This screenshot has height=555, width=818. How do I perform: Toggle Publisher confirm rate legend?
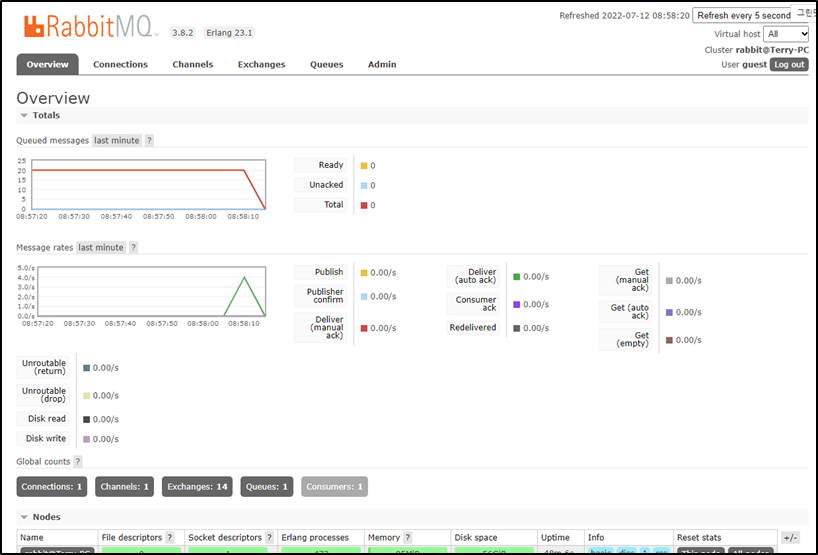[x=320, y=296]
